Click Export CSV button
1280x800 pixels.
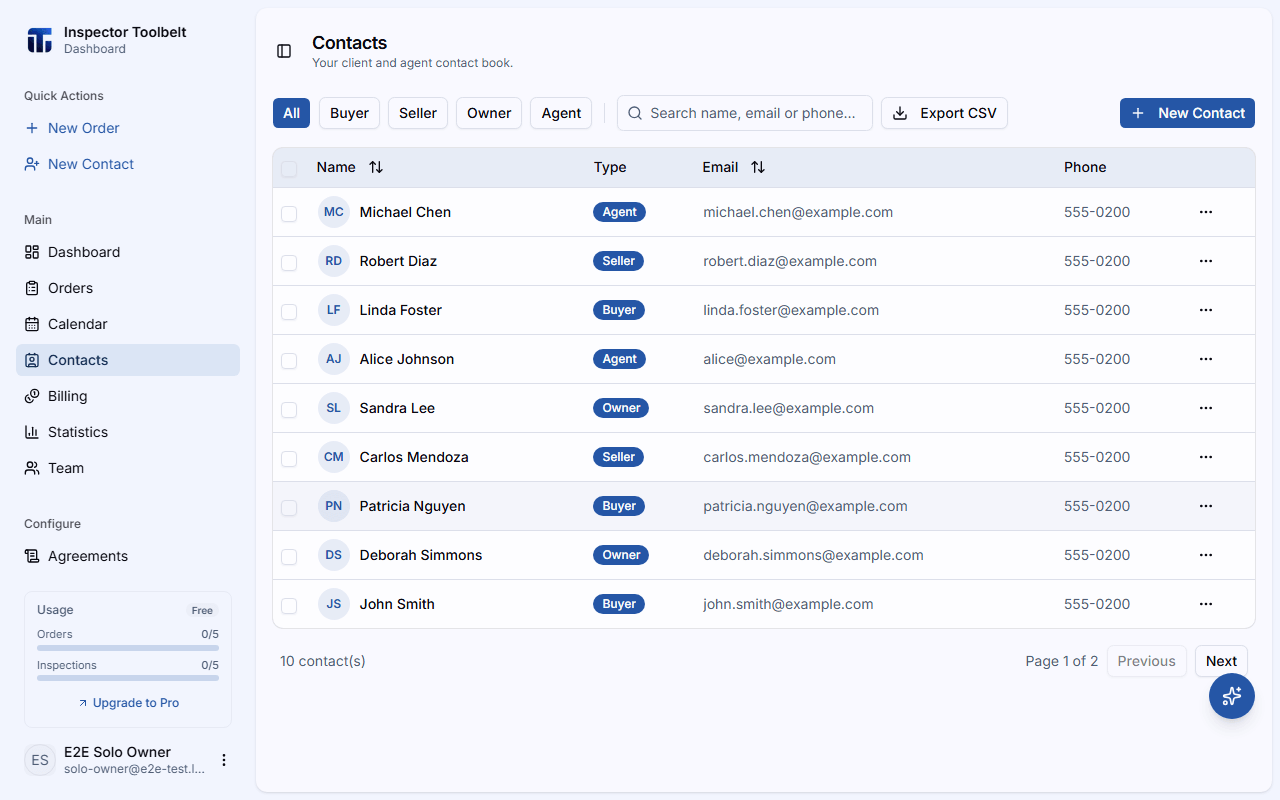(944, 113)
